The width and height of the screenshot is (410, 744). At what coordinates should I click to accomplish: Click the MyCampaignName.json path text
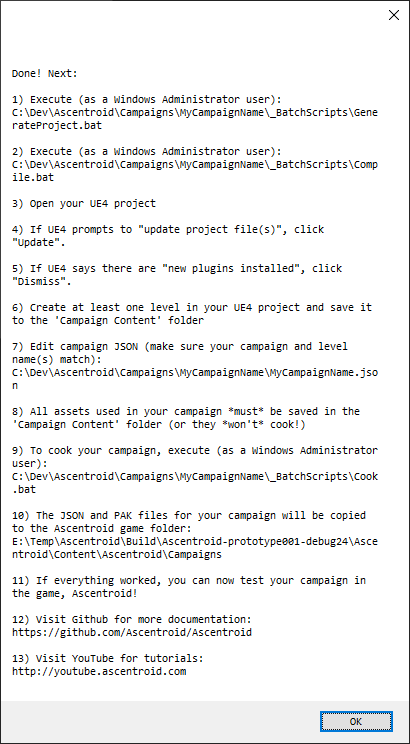pyautogui.click(x=195, y=379)
